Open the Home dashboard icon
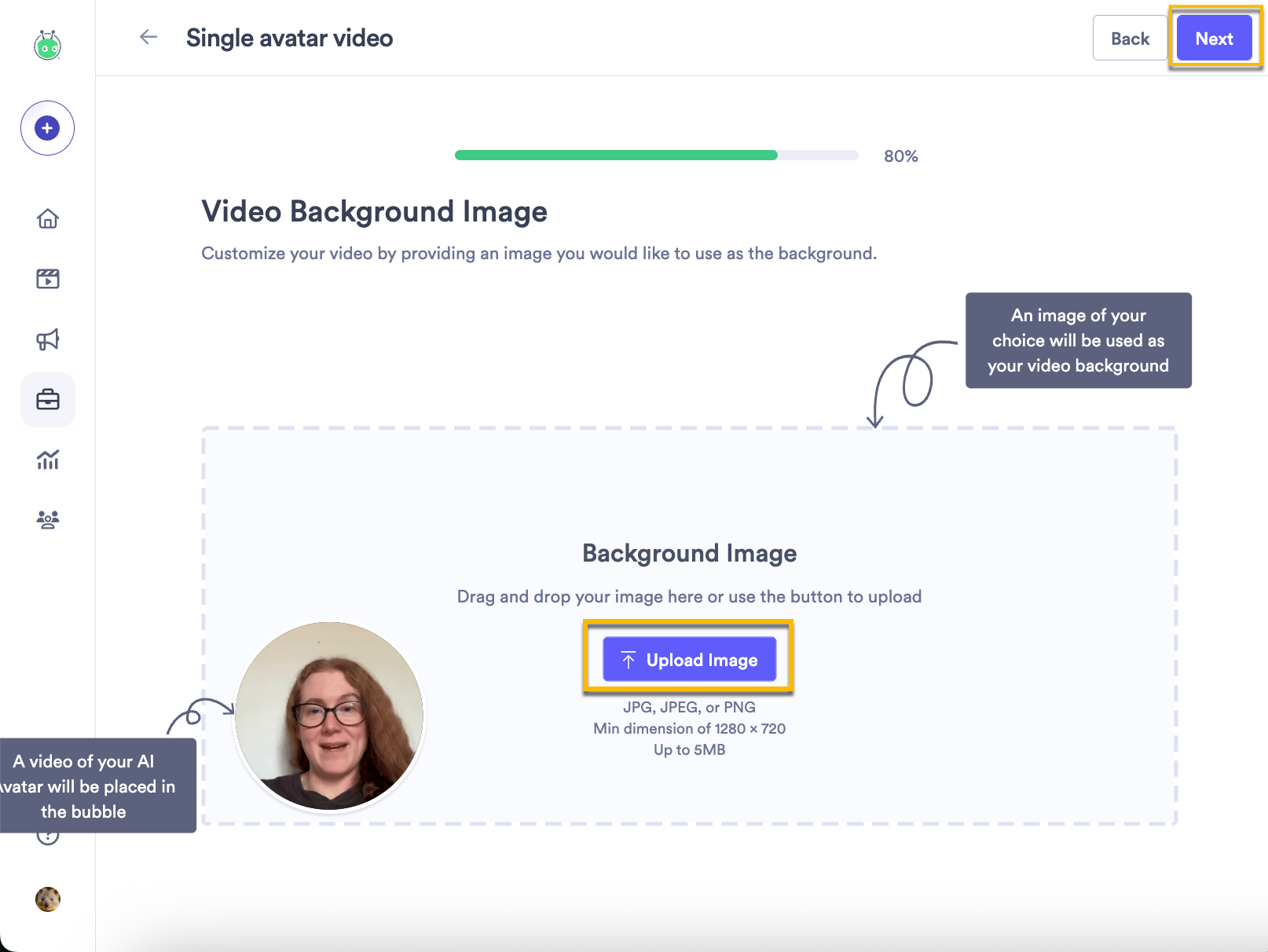This screenshot has height=952, width=1268. tap(47, 219)
